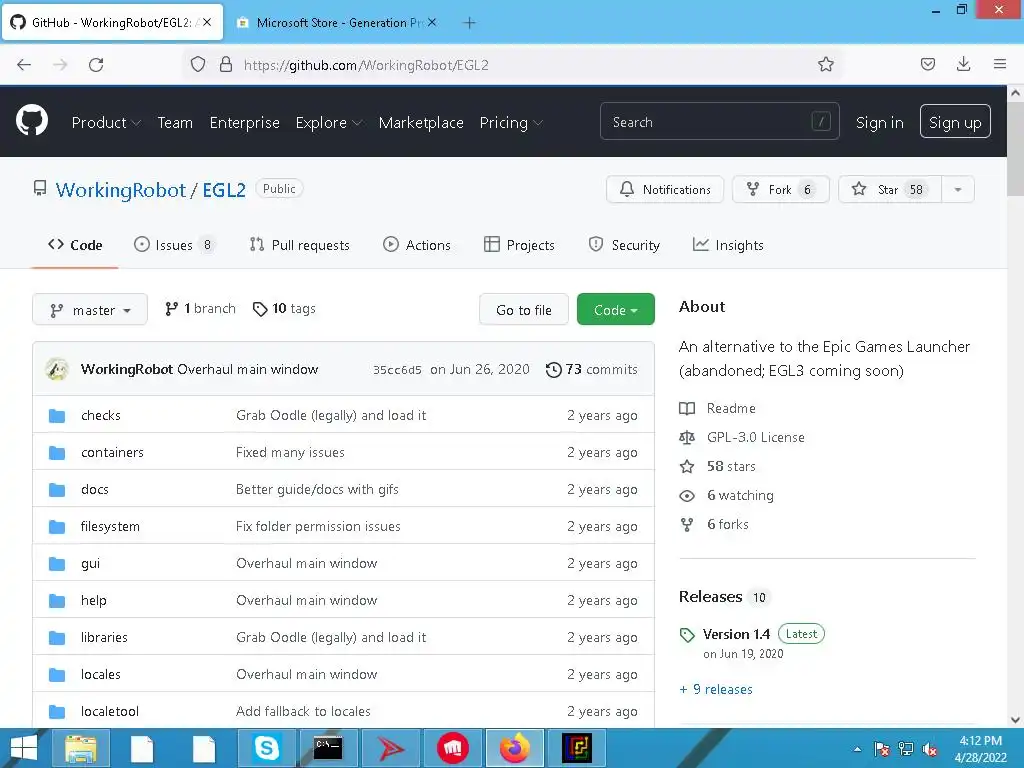Open the docs folder
The width and height of the screenshot is (1024, 768).
(95, 490)
